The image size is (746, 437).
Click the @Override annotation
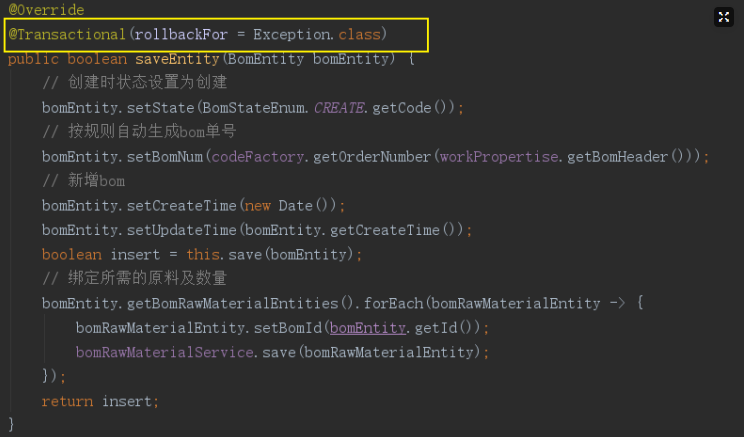pyautogui.click(x=46, y=10)
